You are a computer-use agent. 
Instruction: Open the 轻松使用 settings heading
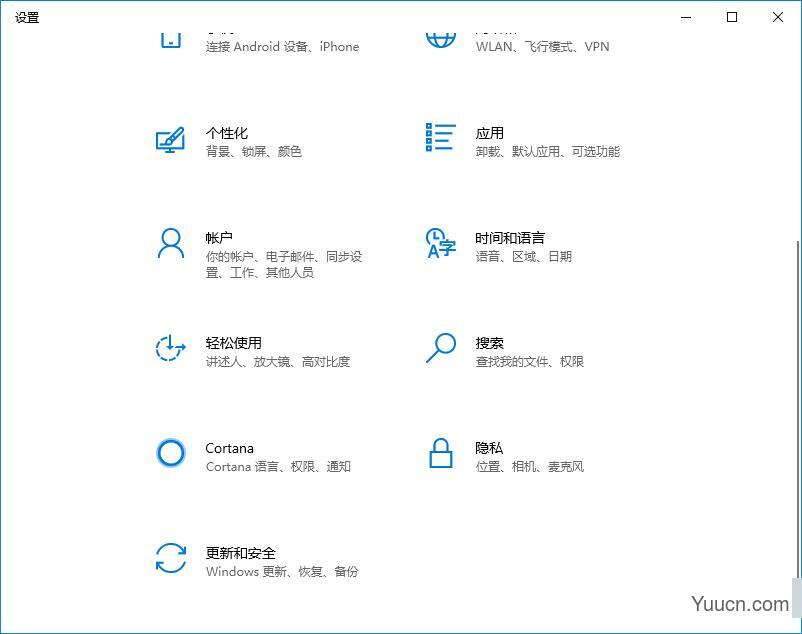pos(234,343)
